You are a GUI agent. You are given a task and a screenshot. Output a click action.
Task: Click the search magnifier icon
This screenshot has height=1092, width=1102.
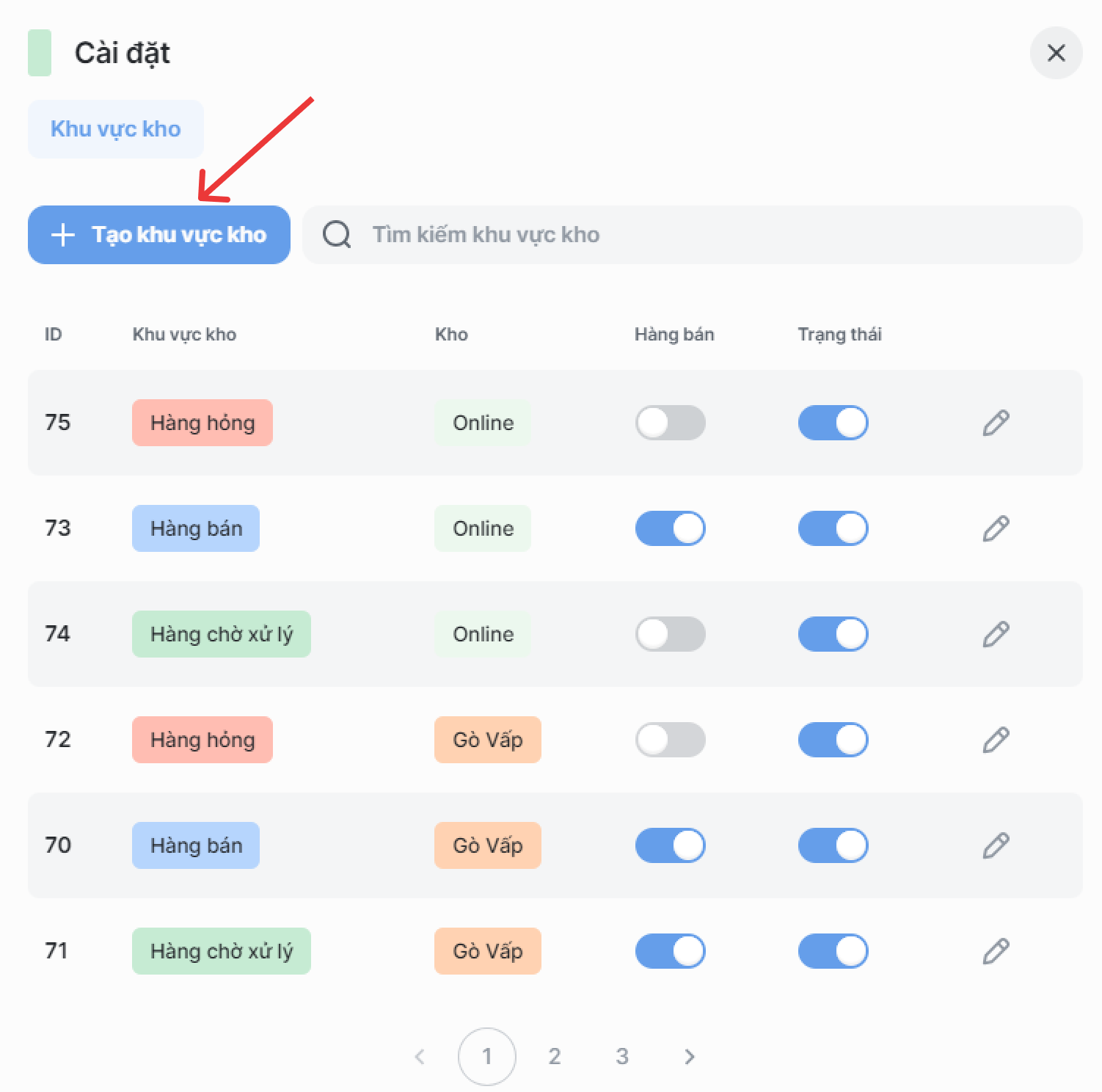click(337, 235)
